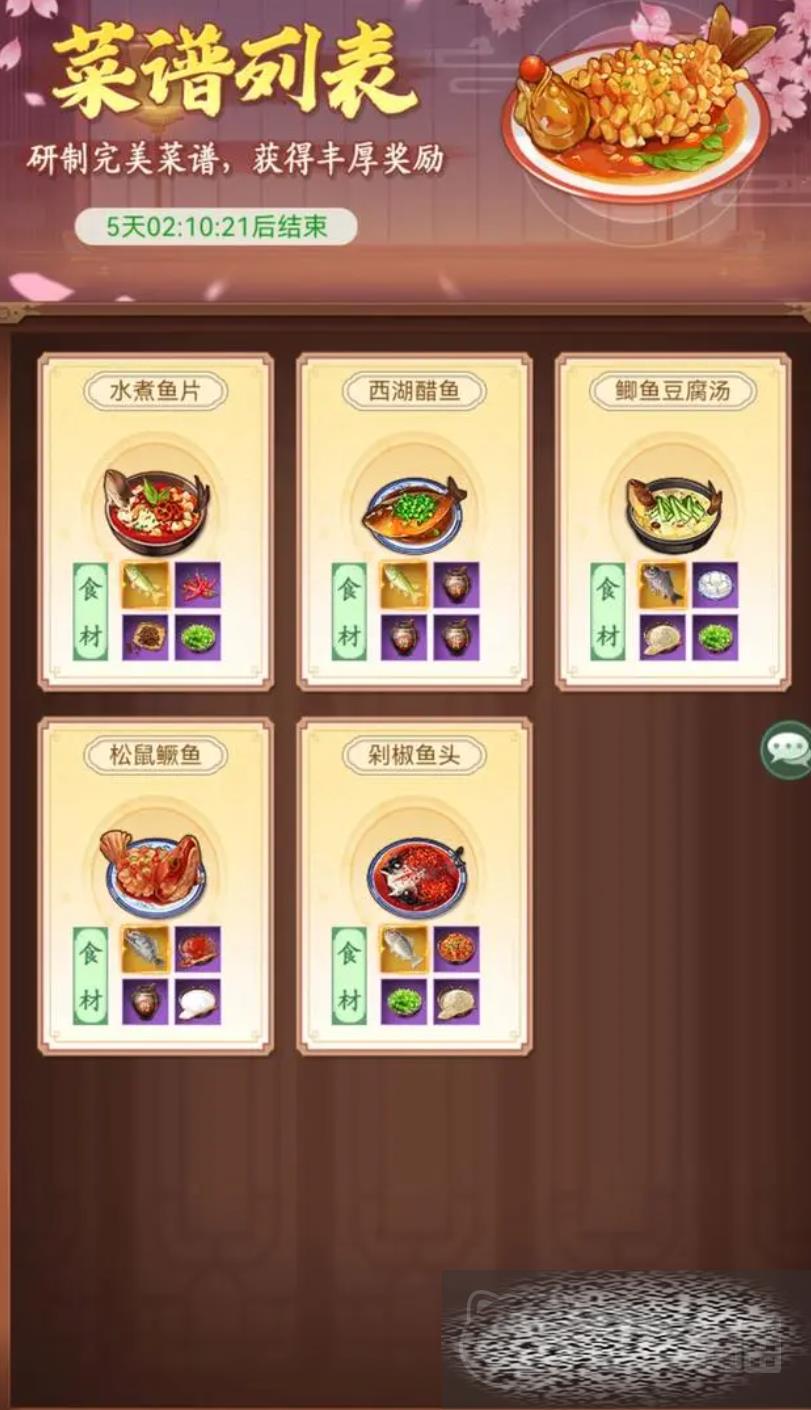This screenshot has height=1410, width=811.
Task: Tap the green onion ingredient in 水煮鱼片
Action: (x=198, y=637)
